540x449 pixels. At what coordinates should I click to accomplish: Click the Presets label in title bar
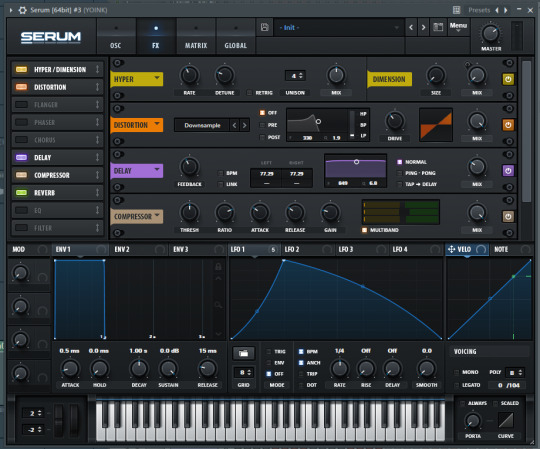[479, 10]
